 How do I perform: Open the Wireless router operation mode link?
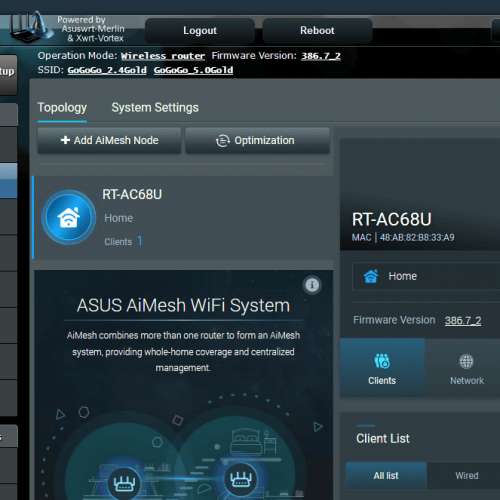163,56
